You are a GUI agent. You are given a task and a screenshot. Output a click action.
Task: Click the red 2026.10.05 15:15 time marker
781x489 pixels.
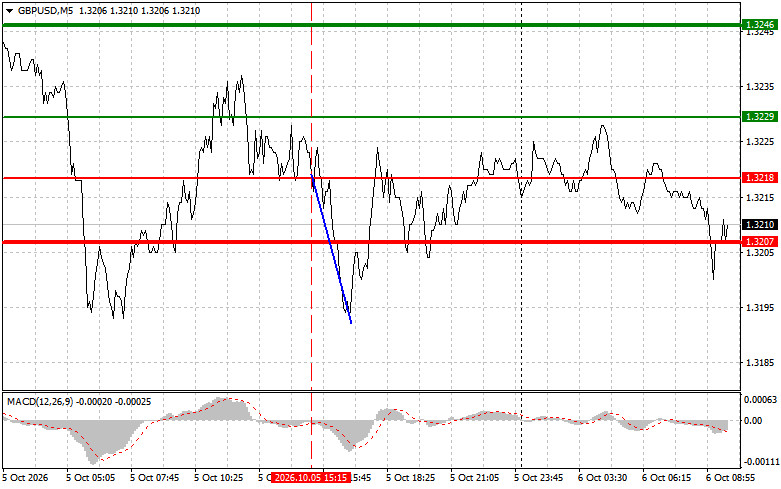[310, 478]
